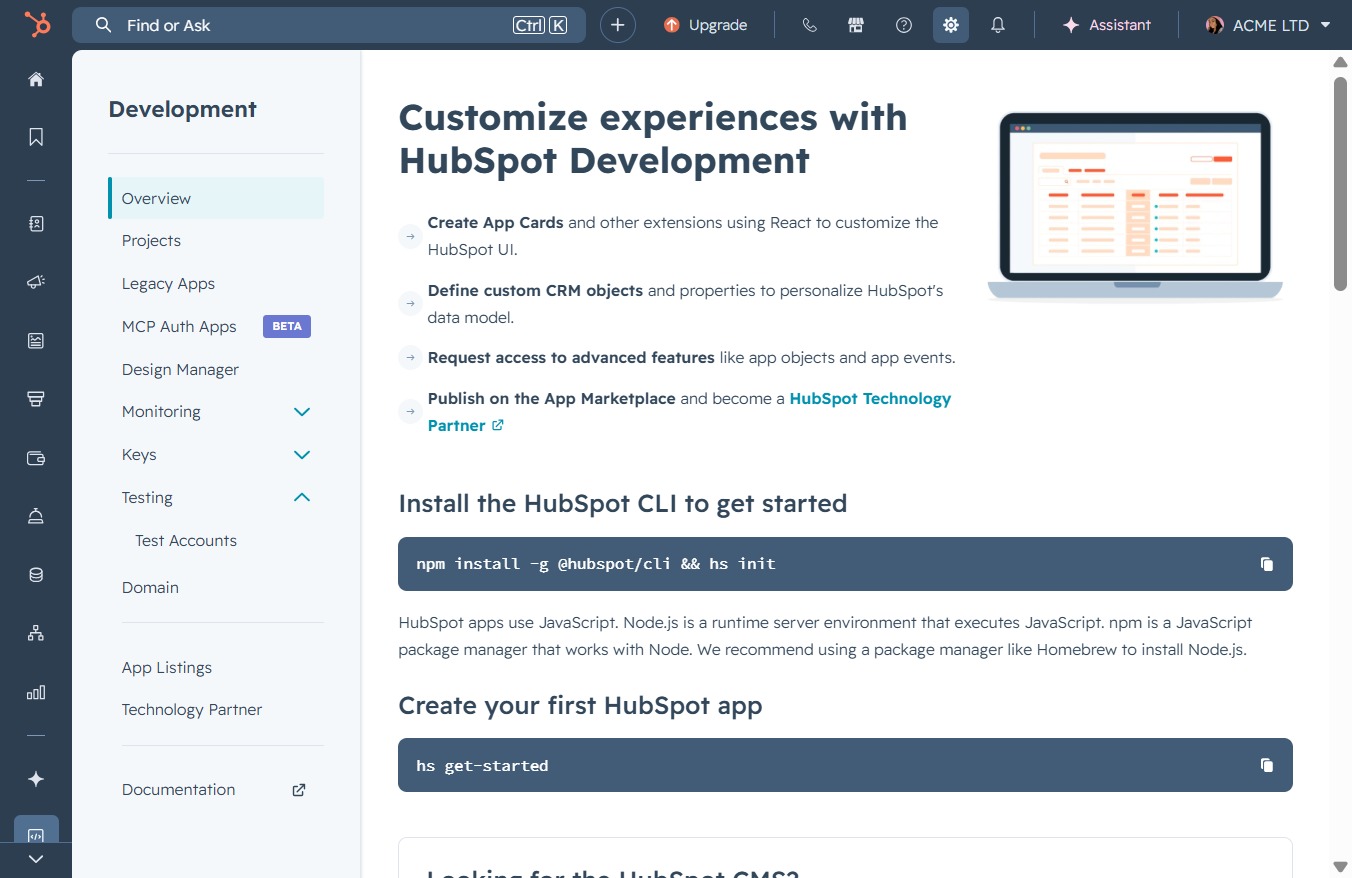Image resolution: width=1352 pixels, height=878 pixels.
Task: Open the Marketing megaphone icon in the sidebar
Action: pyautogui.click(x=36, y=283)
